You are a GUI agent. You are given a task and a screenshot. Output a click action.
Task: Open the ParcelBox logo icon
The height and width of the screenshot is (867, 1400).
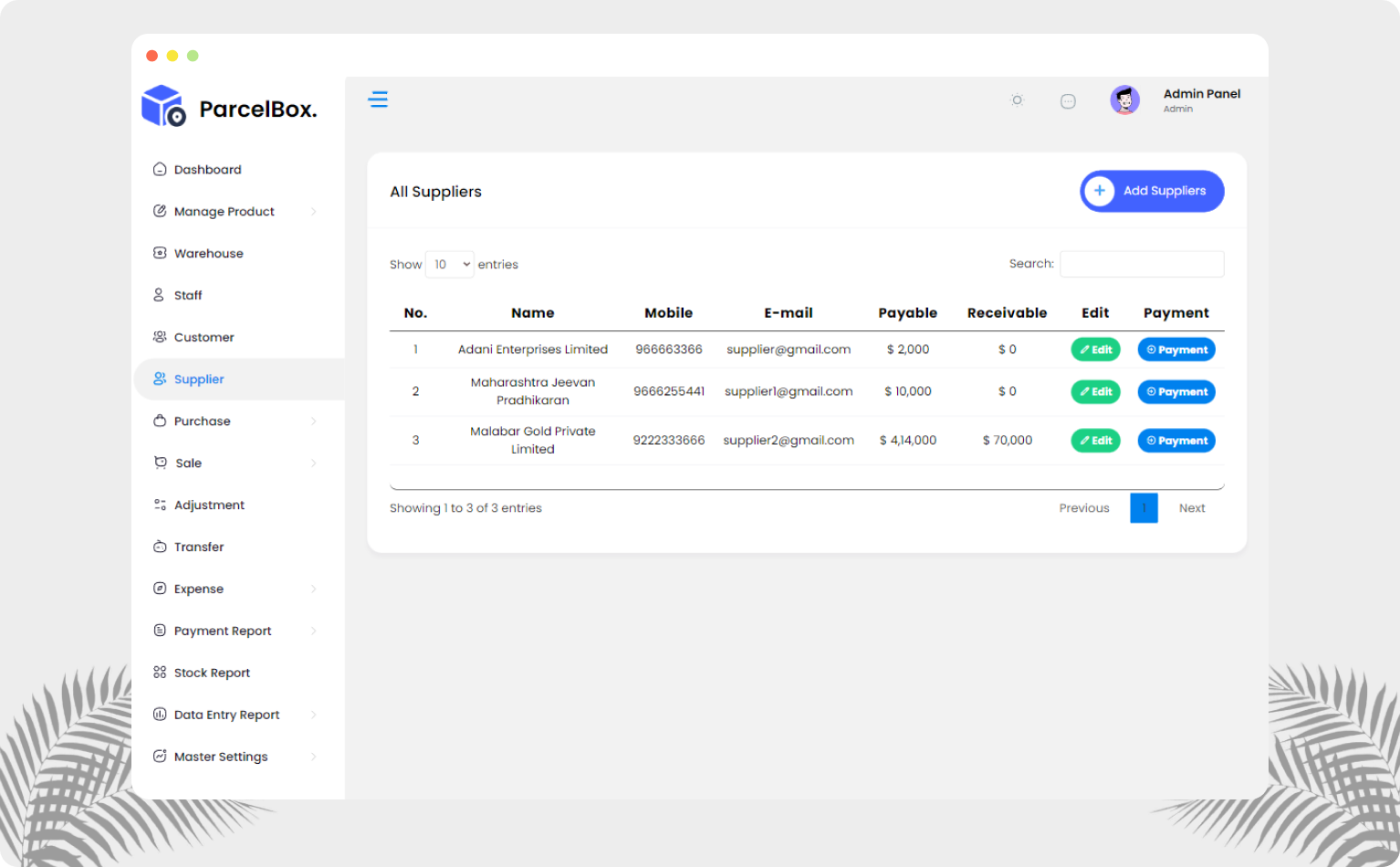162,105
